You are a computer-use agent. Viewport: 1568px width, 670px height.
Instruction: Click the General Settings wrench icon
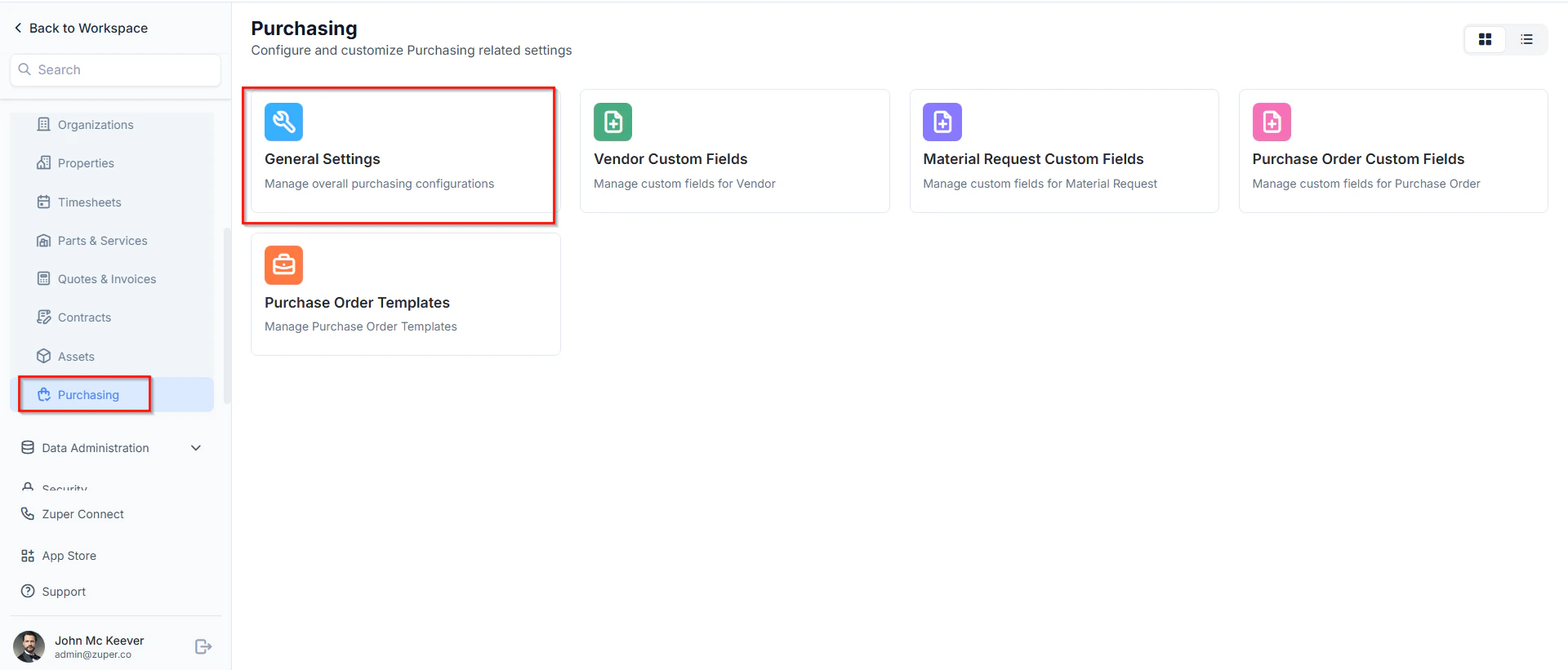[283, 122]
